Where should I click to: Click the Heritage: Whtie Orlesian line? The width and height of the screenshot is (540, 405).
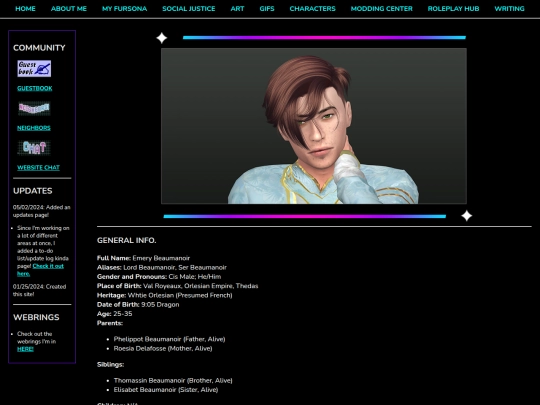[x=165, y=295]
